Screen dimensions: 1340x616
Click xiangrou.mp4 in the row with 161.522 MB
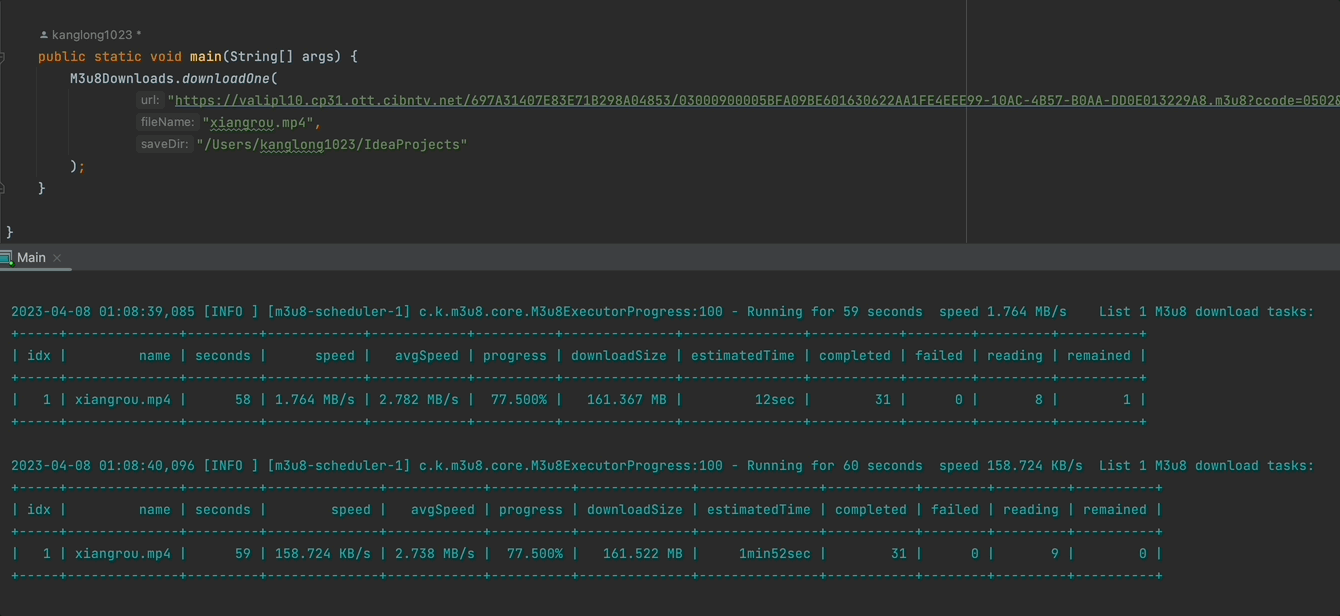point(123,553)
